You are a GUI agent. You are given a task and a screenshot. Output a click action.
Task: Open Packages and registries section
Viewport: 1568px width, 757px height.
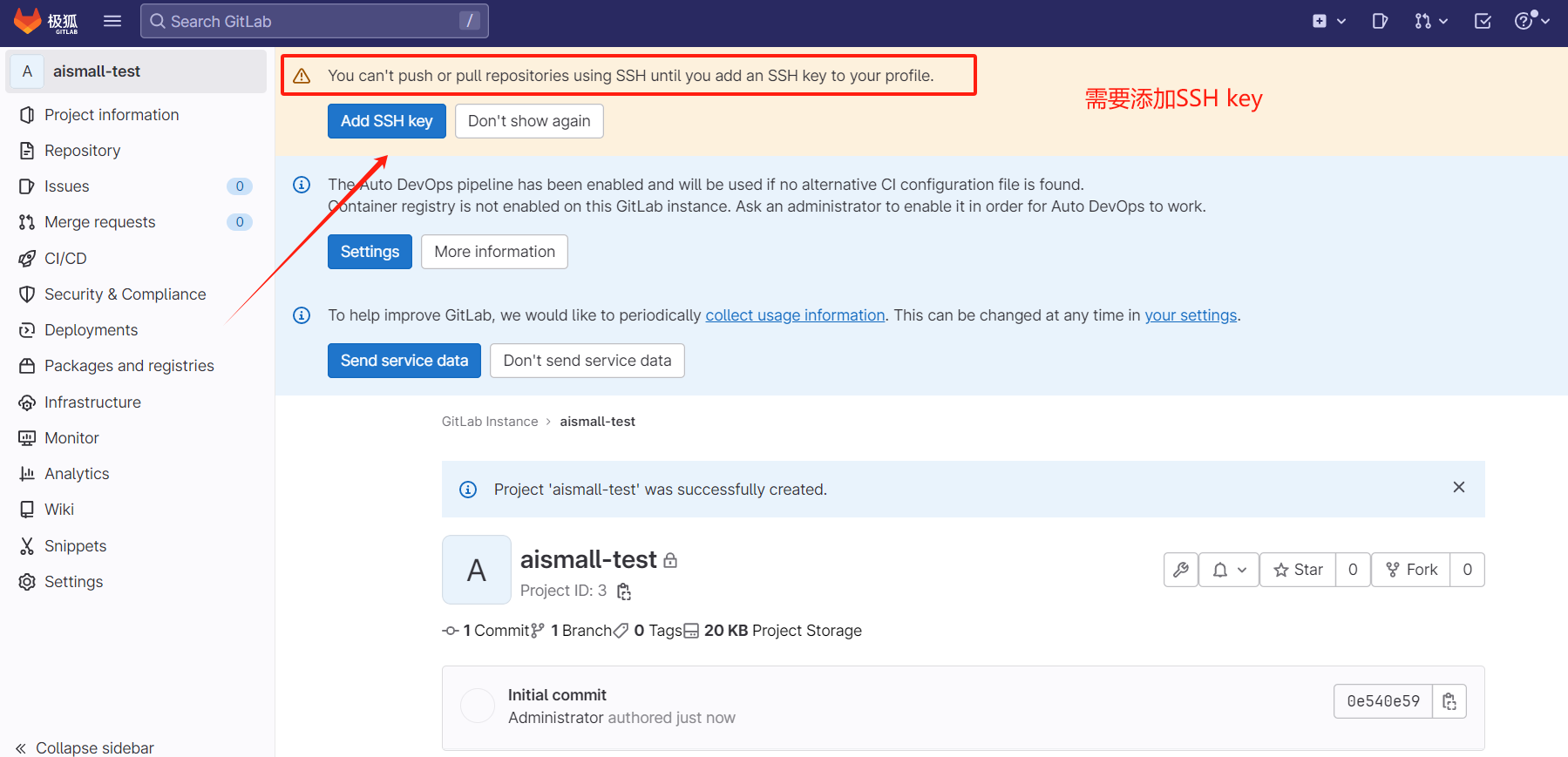point(137,366)
